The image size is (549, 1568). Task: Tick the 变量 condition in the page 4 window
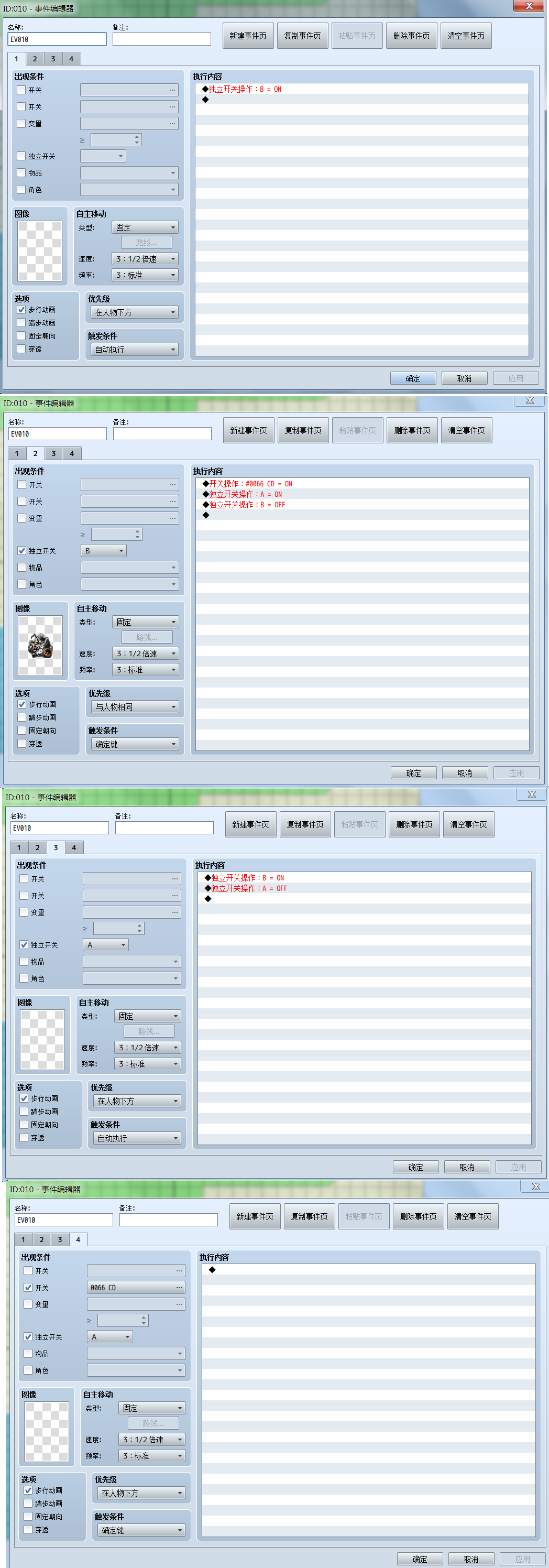click(28, 1304)
